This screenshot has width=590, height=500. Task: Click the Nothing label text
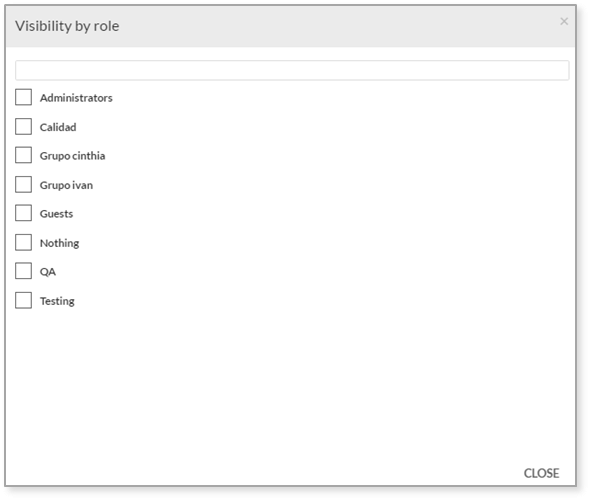point(59,243)
